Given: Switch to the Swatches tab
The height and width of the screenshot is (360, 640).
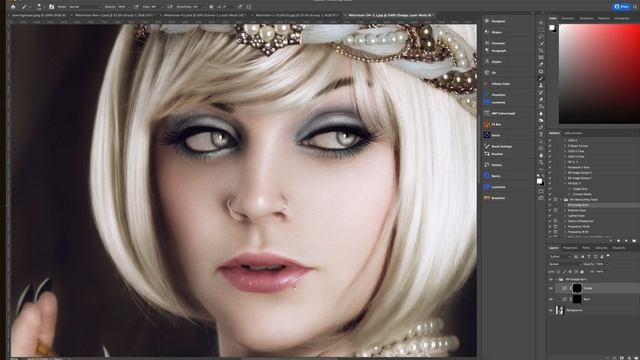Looking at the screenshot, I should click(568, 18).
